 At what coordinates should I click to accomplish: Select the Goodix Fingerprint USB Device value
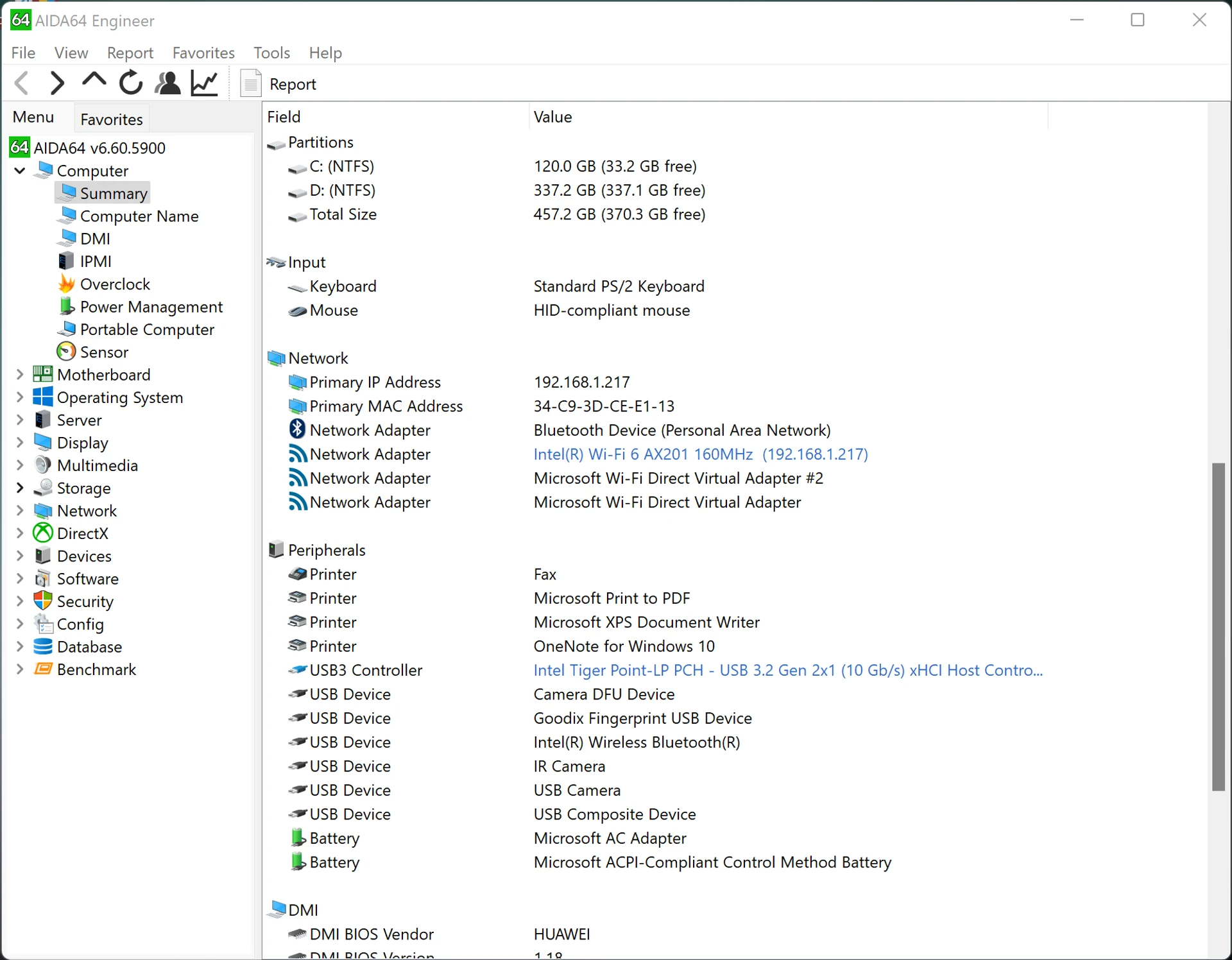(x=642, y=719)
